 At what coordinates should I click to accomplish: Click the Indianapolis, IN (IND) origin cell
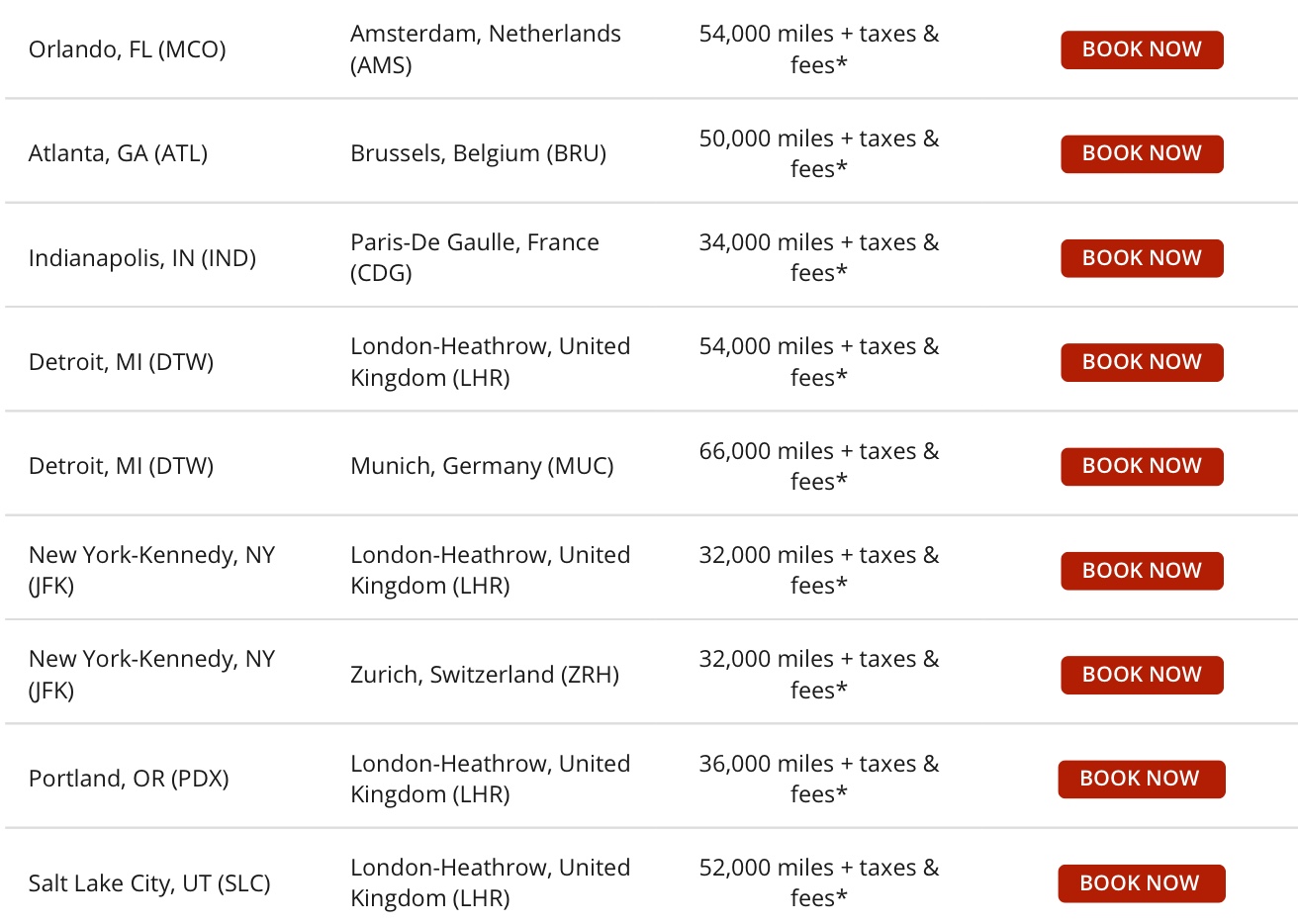click(x=142, y=258)
